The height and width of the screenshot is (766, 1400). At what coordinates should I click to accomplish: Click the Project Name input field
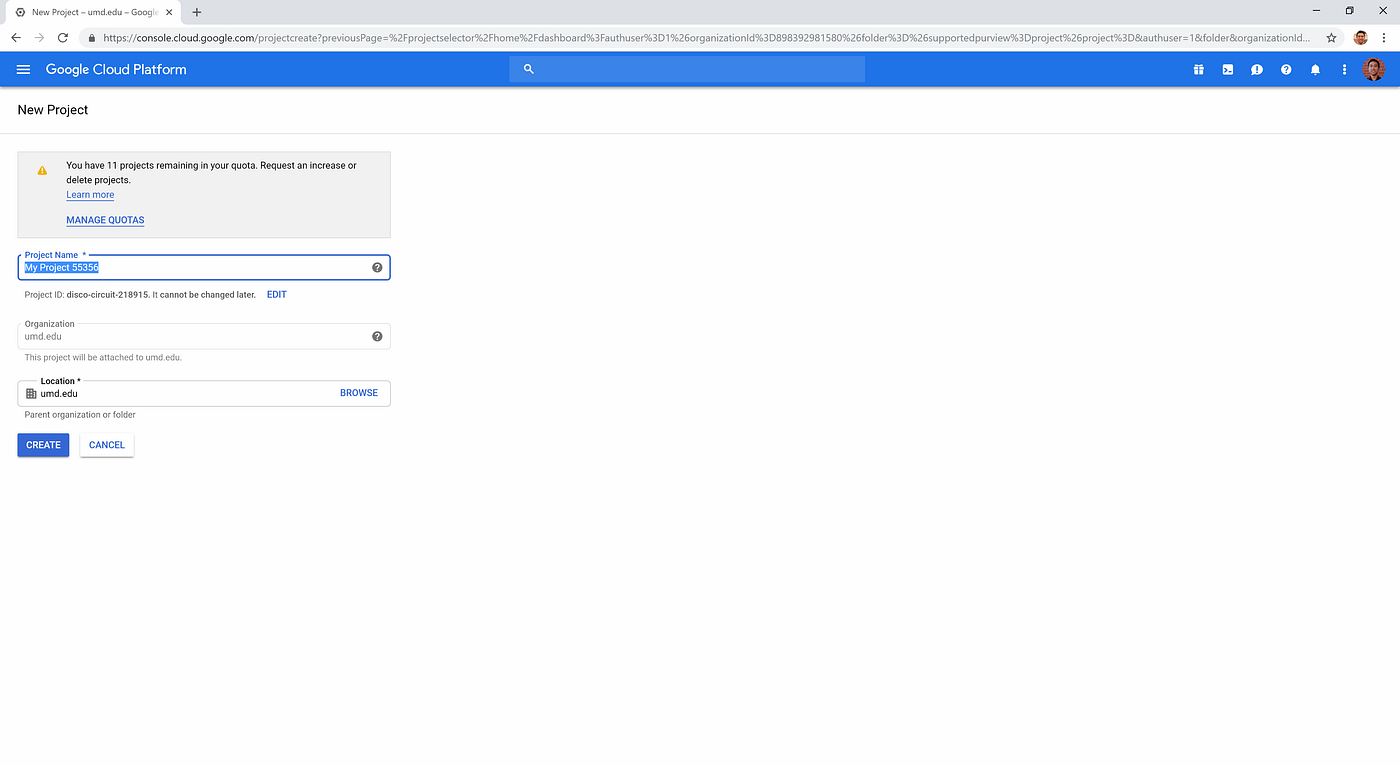[180, 267]
